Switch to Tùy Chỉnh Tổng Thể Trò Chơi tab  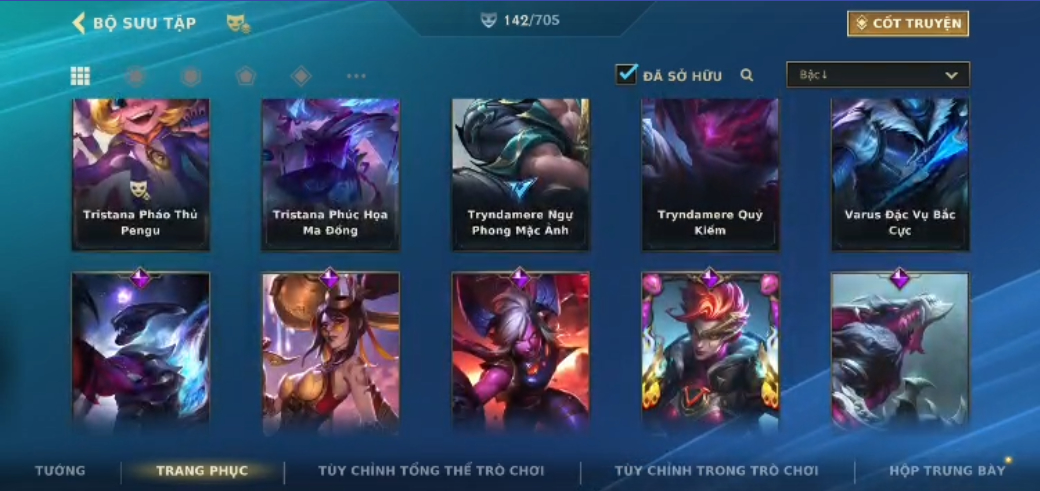[431, 471]
